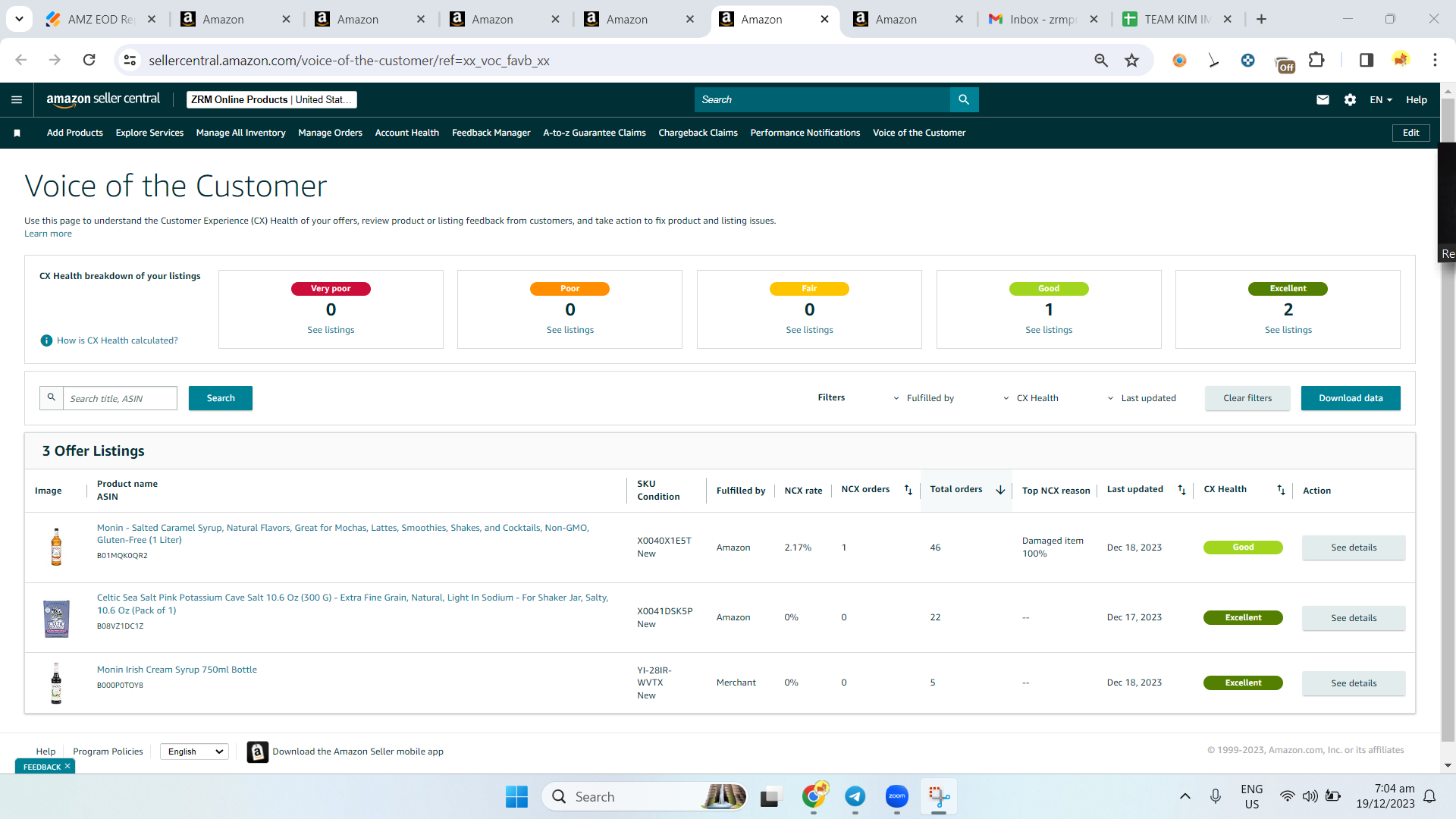
Task: Open Chrome from the taskbar
Action: pyautogui.click(x=814, y=796)
